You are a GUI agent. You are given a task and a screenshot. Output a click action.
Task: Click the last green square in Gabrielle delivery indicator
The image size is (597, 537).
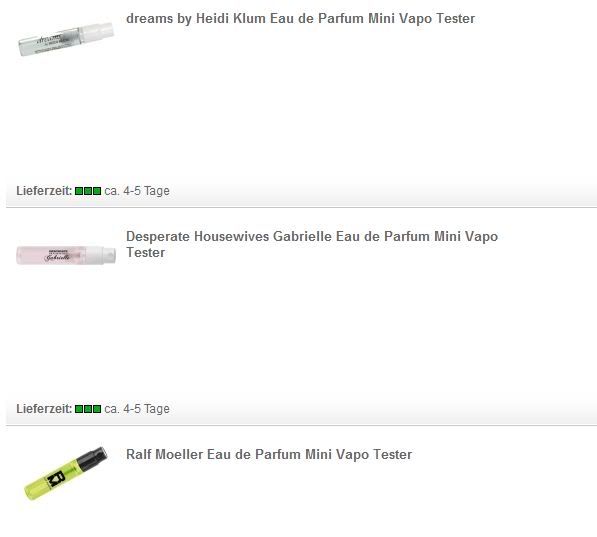(x=97, y=409)
